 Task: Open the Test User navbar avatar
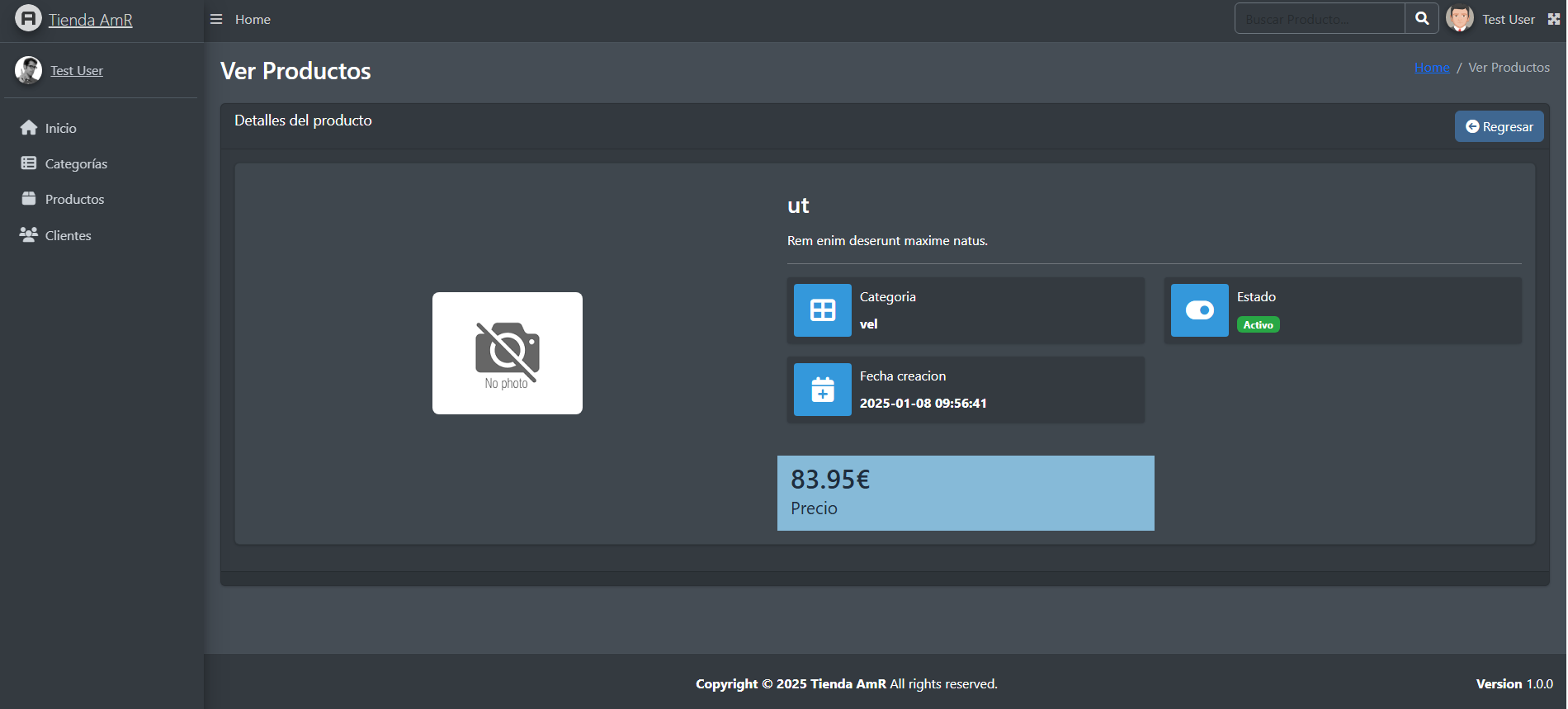pos(1460,18)
